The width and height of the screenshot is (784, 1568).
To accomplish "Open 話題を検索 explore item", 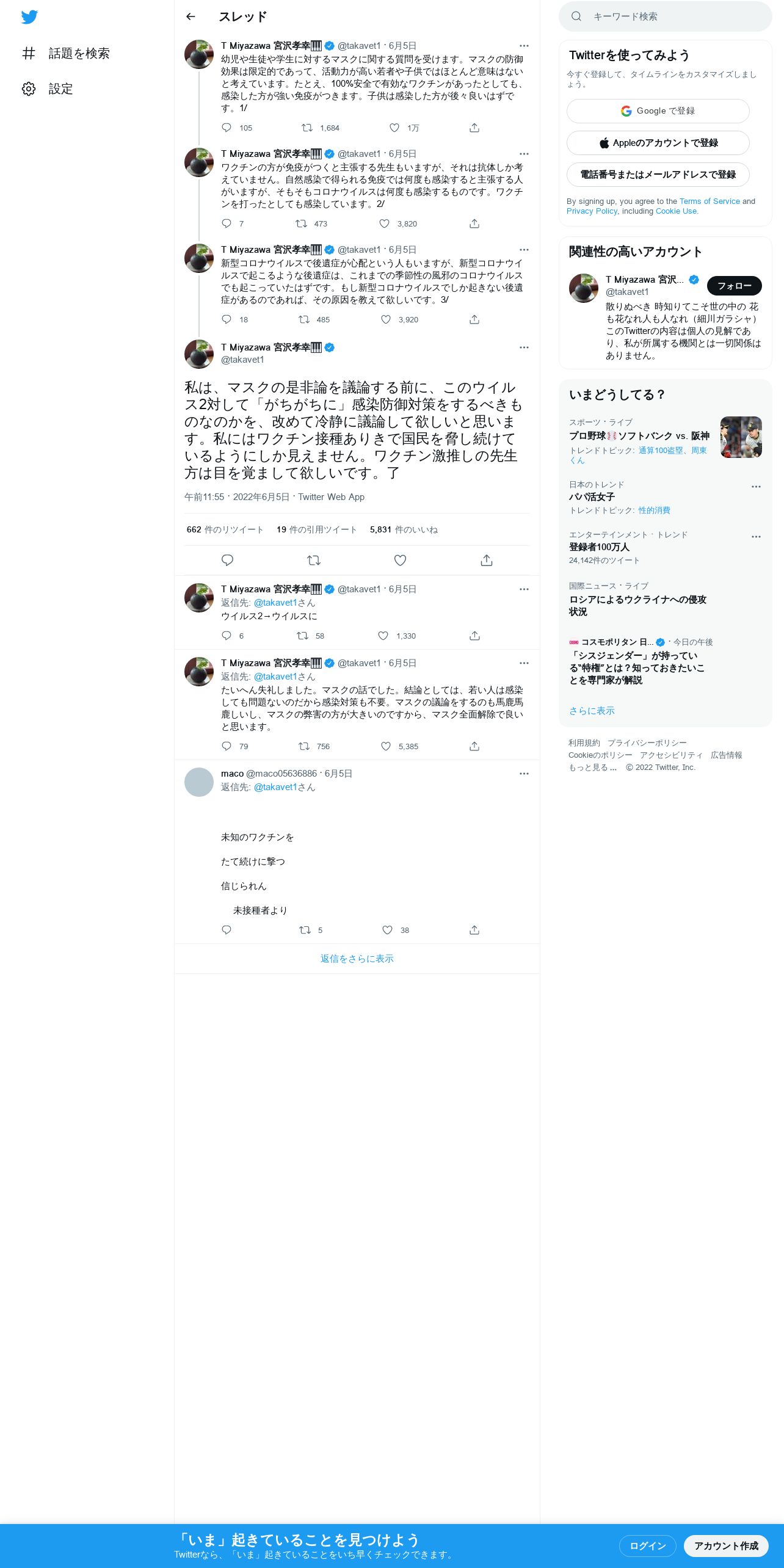I will click(x=66, y=53).
